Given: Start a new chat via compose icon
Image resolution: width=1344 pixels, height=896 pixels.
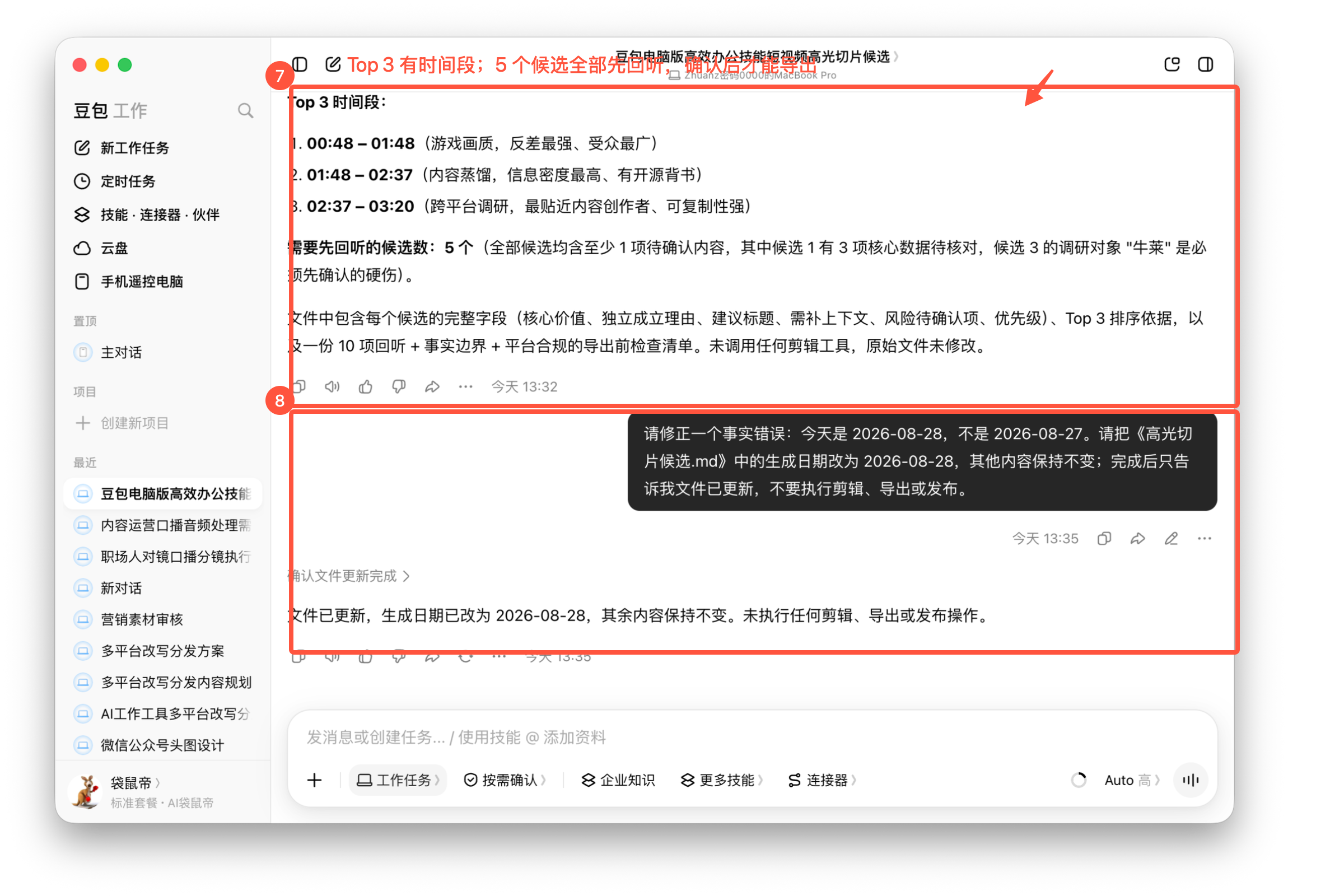Looking at the screenshot, I should 333,64.
